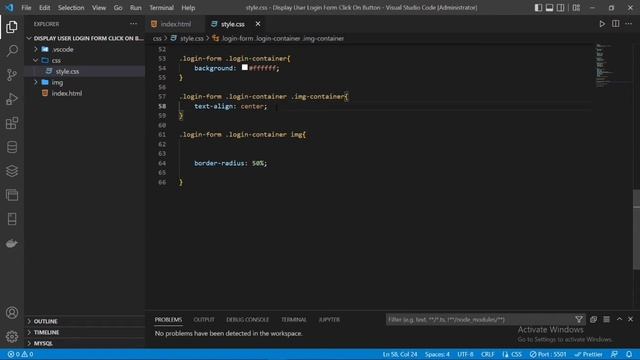Open the Manage gear icon
Image resolution: width=640 pixels, height=360 pixels.
point(12,336)
